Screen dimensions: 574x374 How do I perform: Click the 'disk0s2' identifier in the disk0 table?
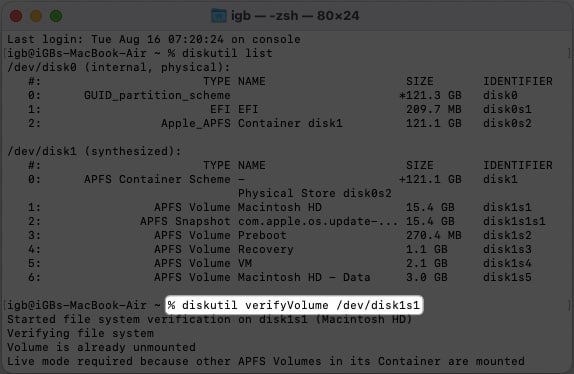(x=507, y=123)
